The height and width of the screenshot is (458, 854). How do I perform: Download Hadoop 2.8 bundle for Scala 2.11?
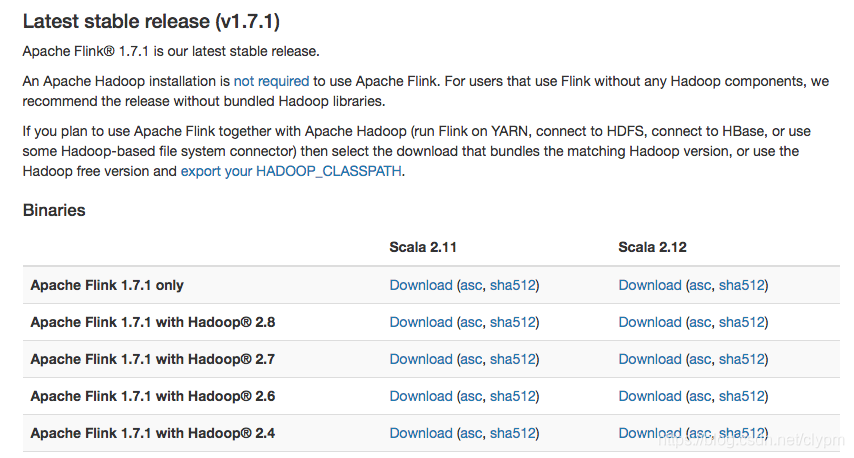tap(420, 322)
